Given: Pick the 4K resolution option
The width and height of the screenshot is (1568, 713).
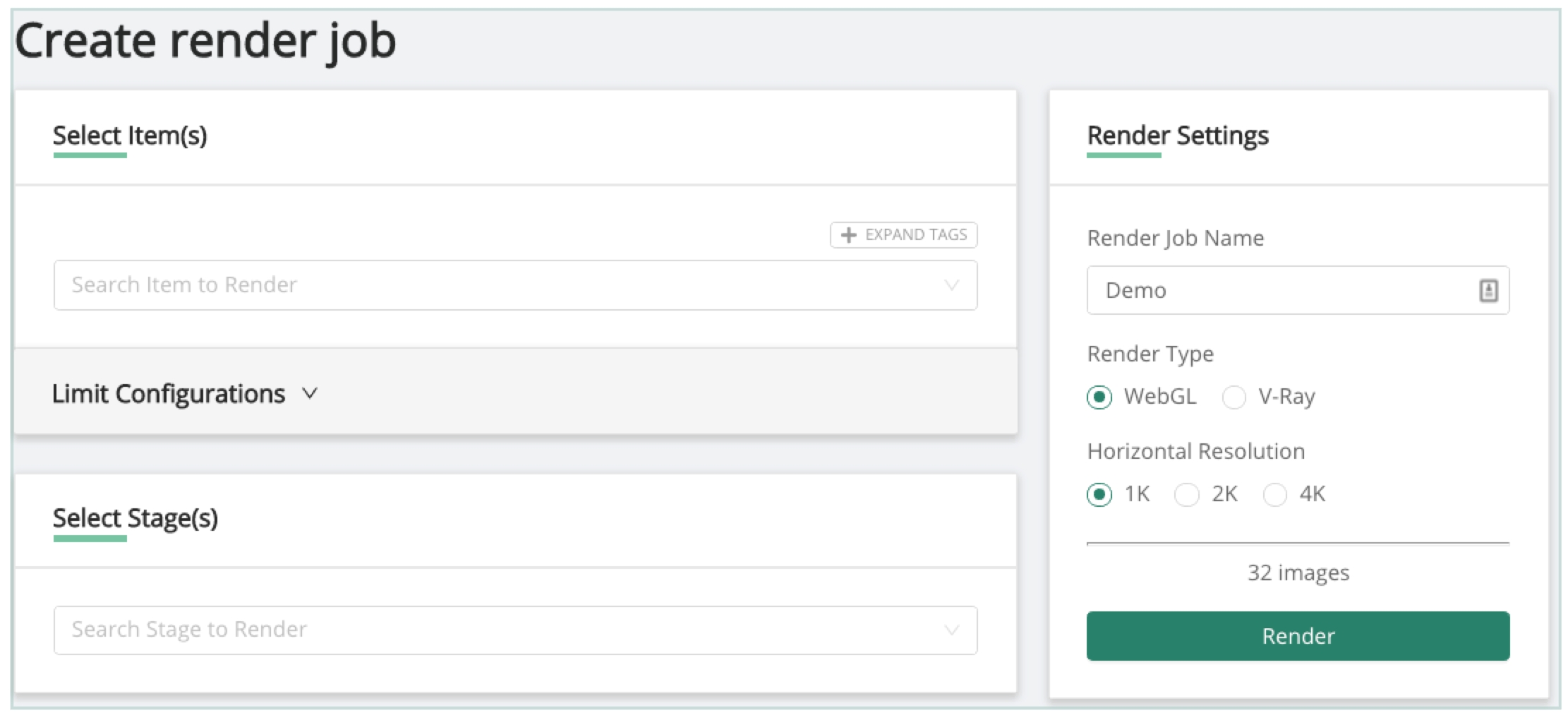Looking at the screenshot, I should [1274, 494].
